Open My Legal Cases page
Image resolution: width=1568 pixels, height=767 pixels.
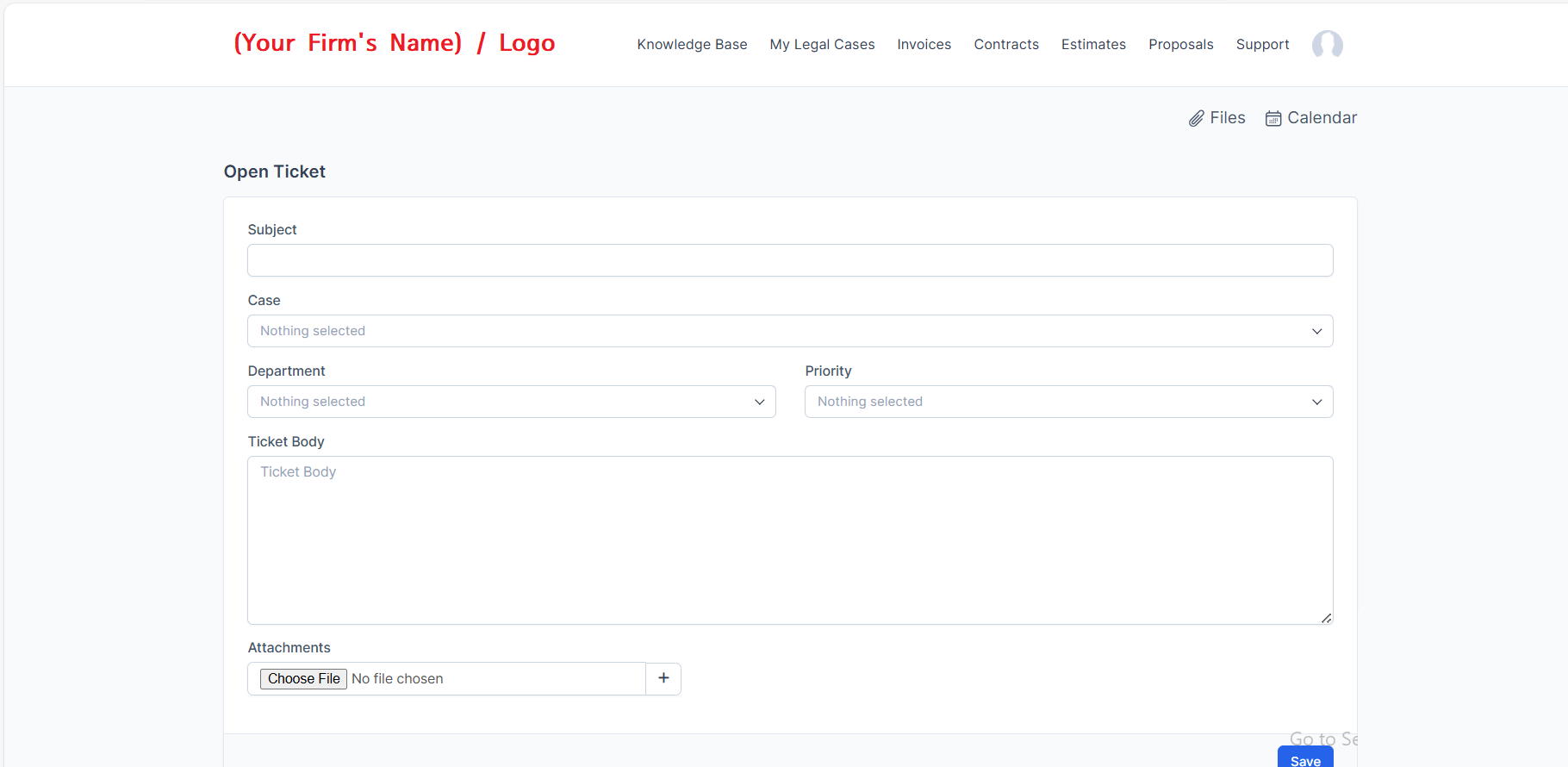pos(822,45)
